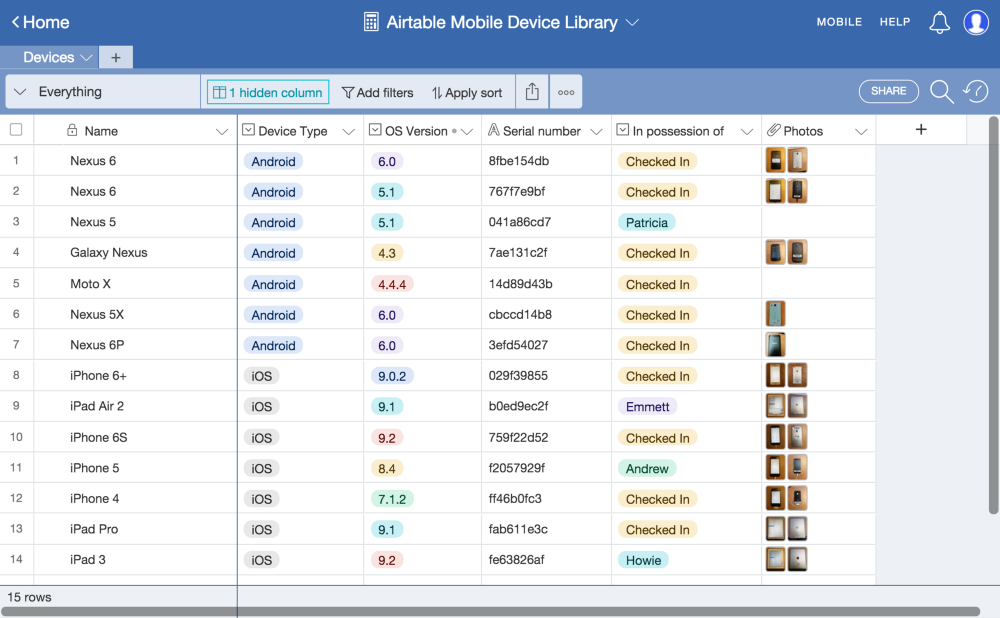Select the Checked In tag for iPhone 6S
This screenshot has width=1000, height=618.
pyautogui.click(x=657, y=438)
